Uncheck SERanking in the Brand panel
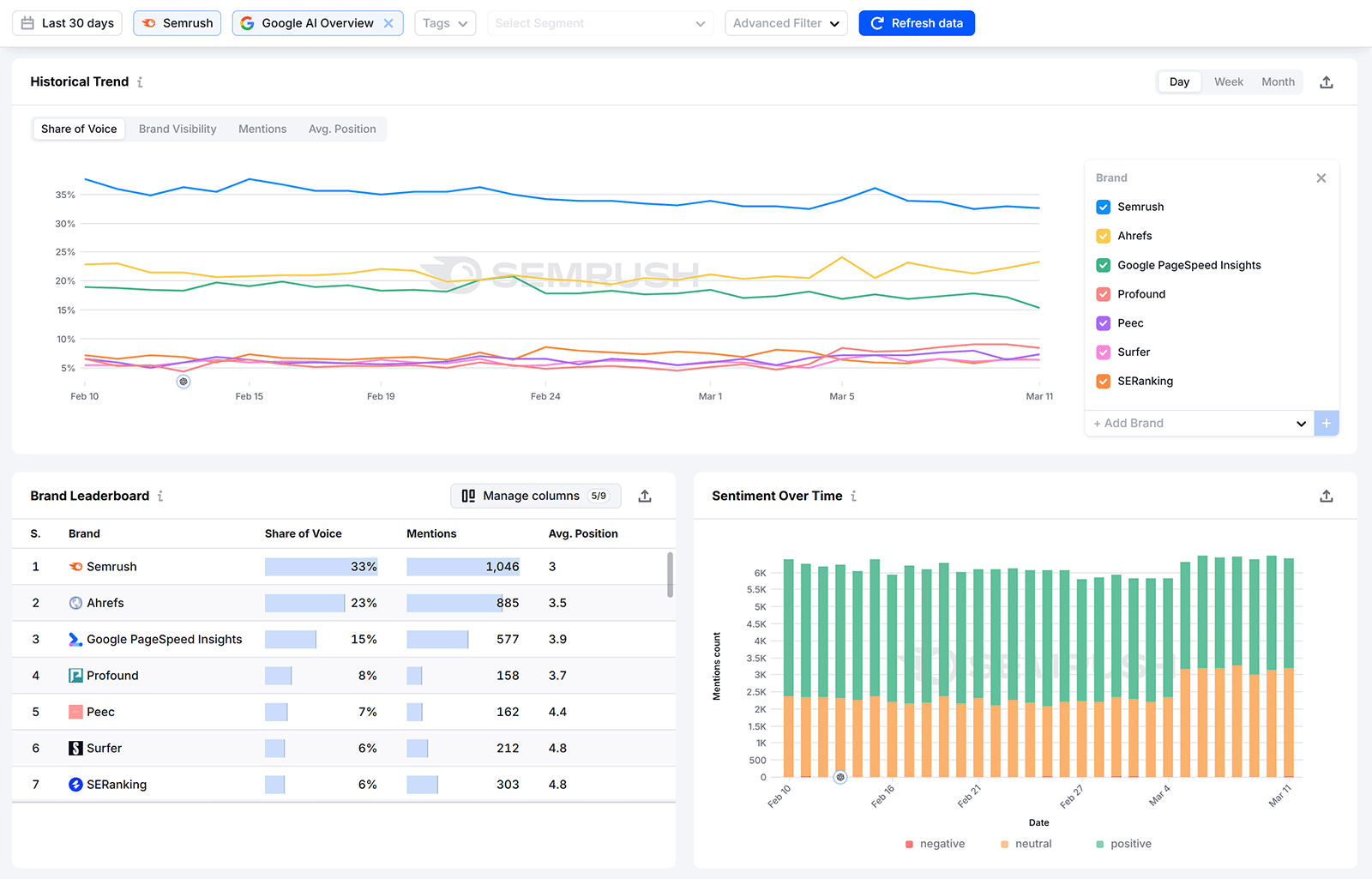1372x879 pixels. tap(1103, 381)
